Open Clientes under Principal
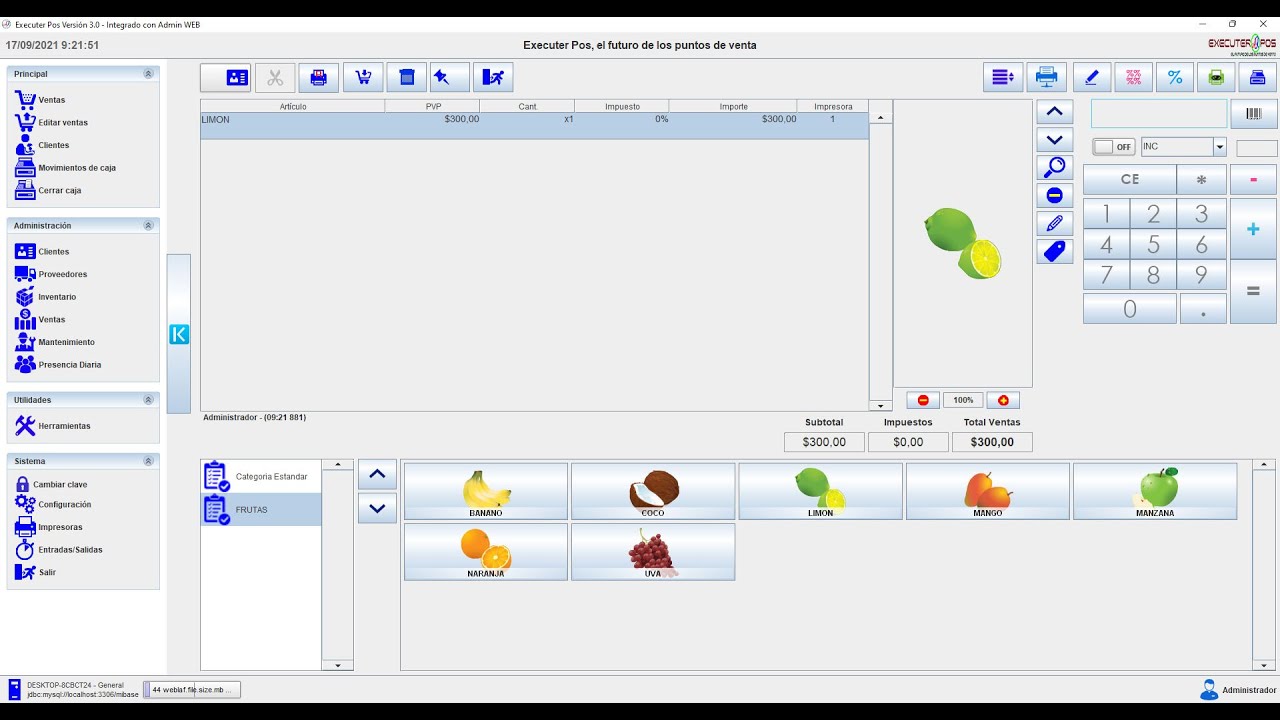 click(42, 145)
